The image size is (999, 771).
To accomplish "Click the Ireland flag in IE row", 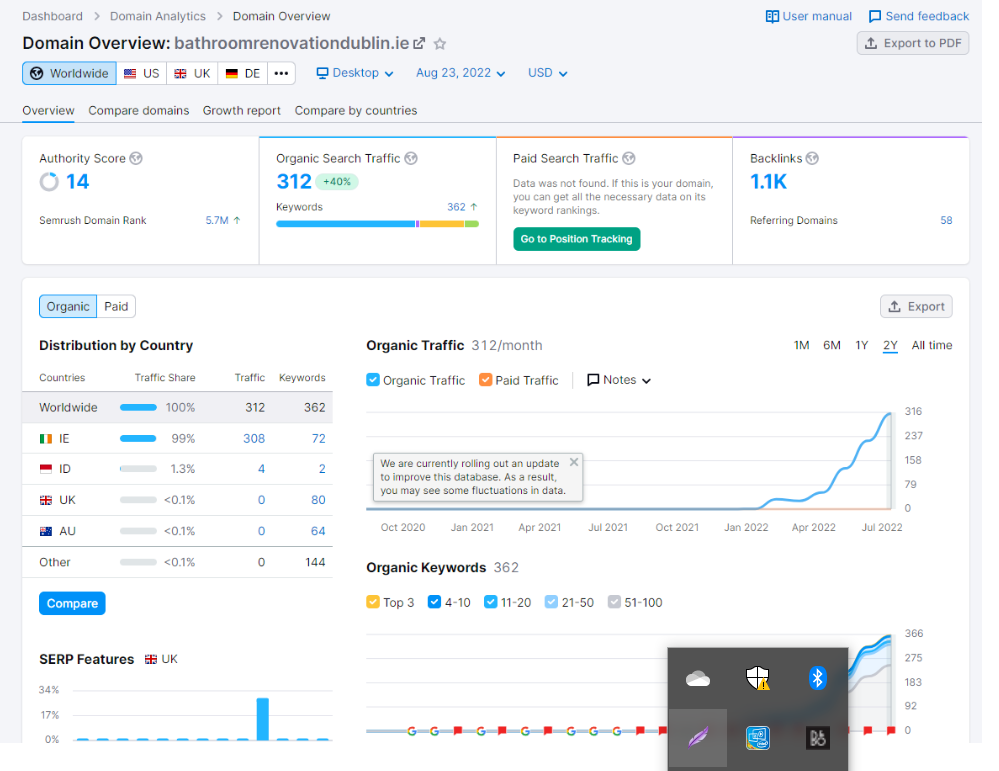I will point(46,439).
